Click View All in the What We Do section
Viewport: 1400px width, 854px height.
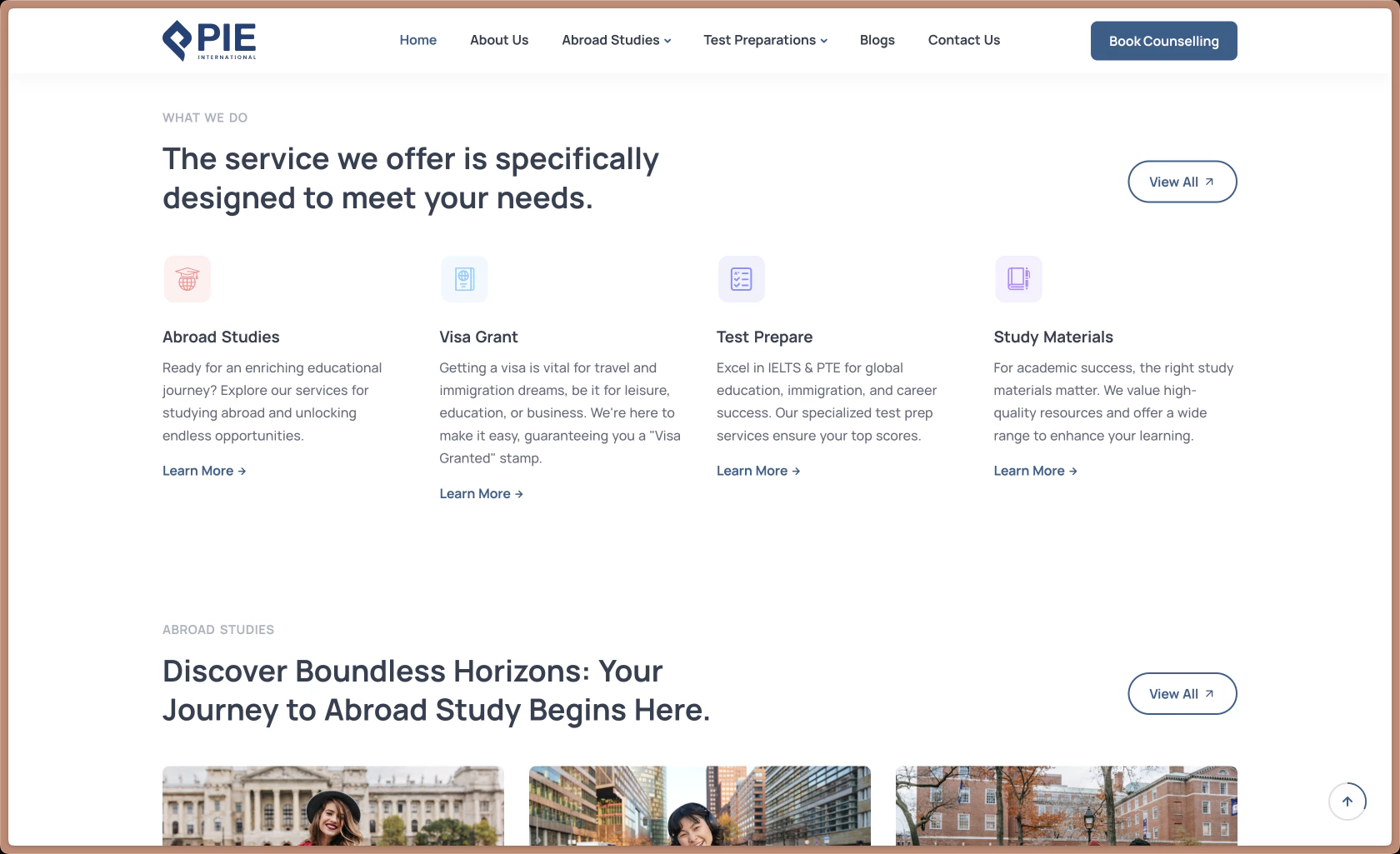coord(1182,181)
